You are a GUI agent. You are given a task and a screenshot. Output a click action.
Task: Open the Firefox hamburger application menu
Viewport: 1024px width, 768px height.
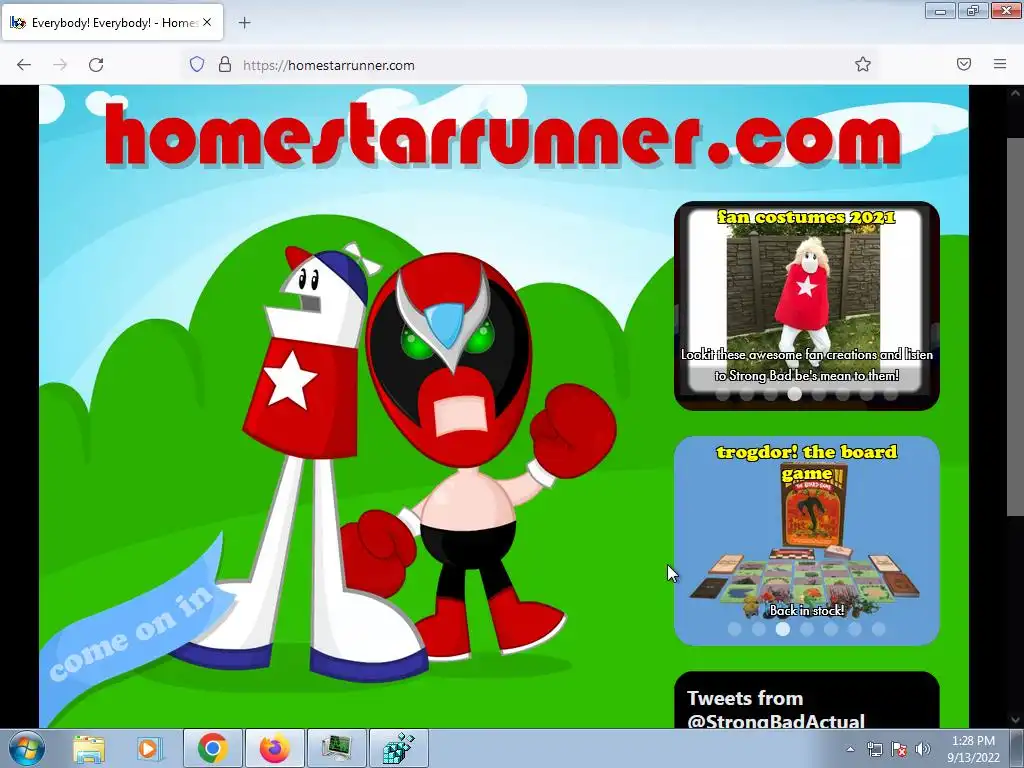999,64
